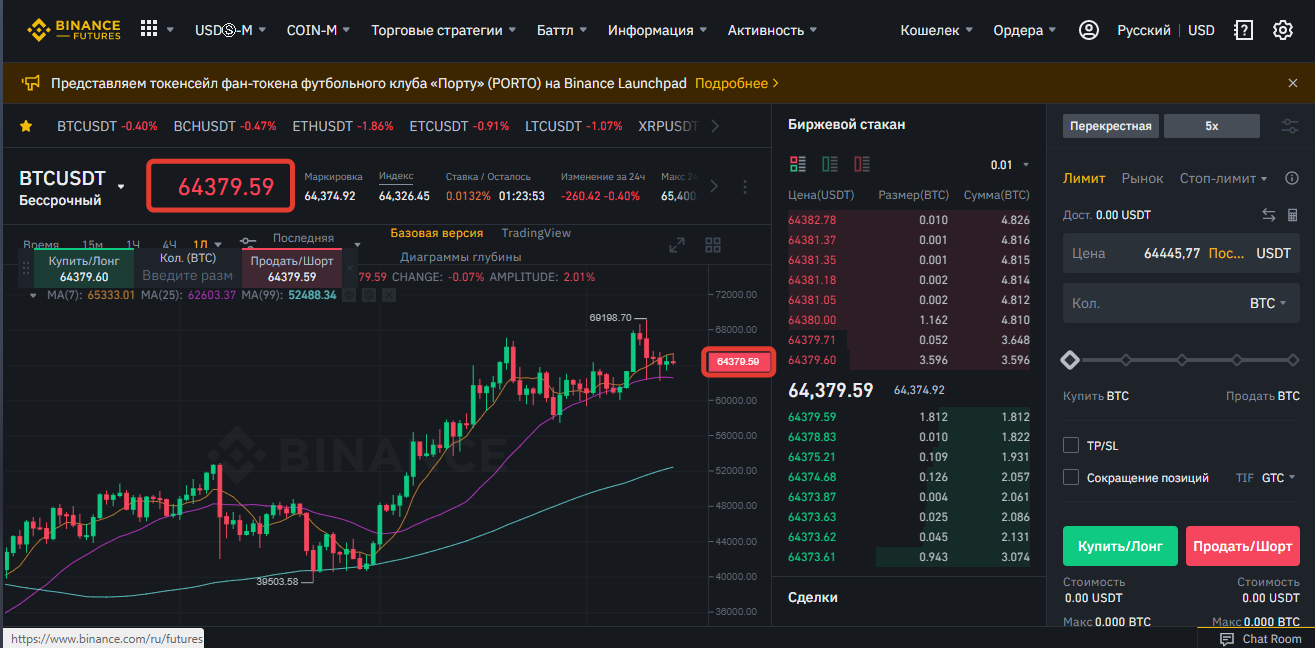Viewport: 1315px width, 648px height.
Task: Open the Подробнее link in banner
Action: click(736, 83)
